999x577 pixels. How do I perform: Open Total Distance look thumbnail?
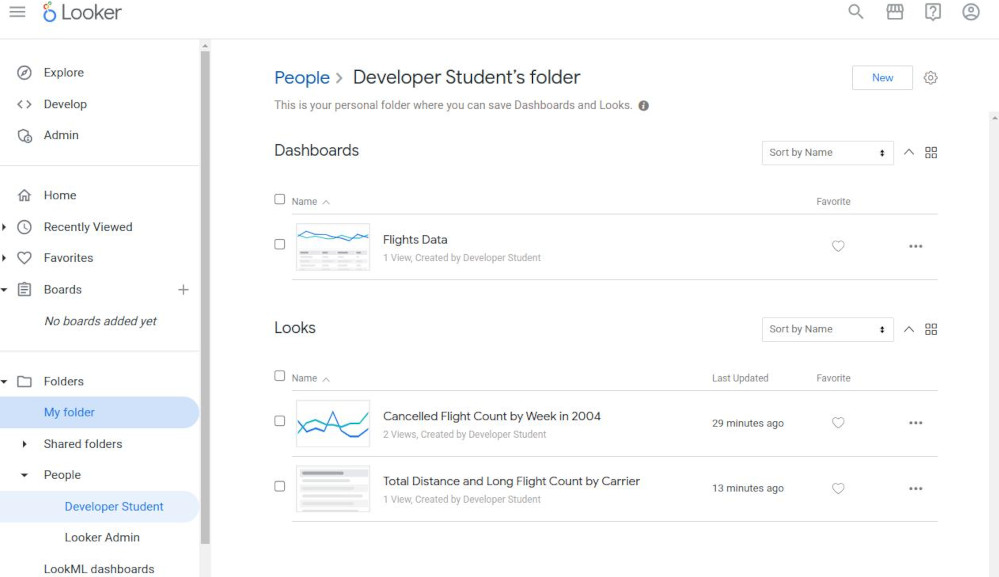333,488
